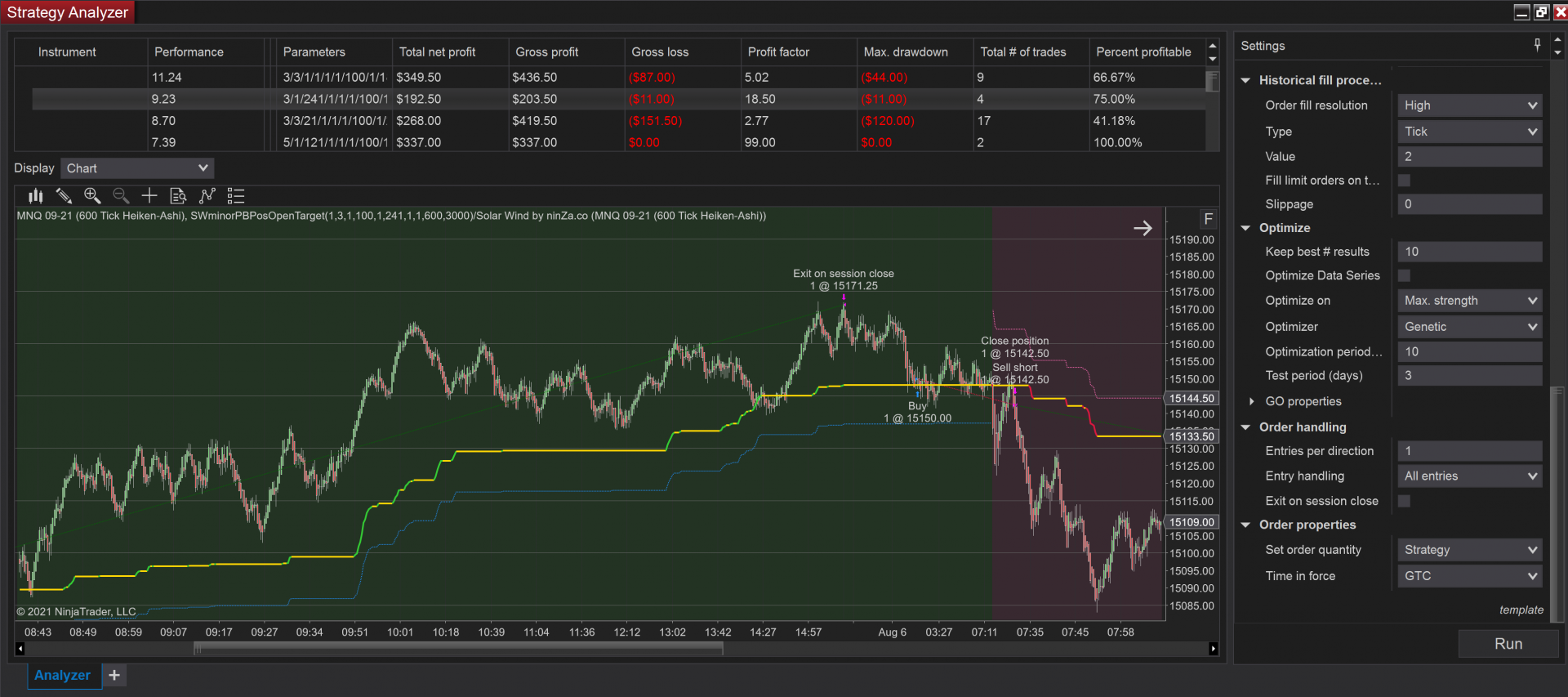This screenshot has width=1568, height=697.
Task: Add a new tab with plus icon
Action: [114, 675]
